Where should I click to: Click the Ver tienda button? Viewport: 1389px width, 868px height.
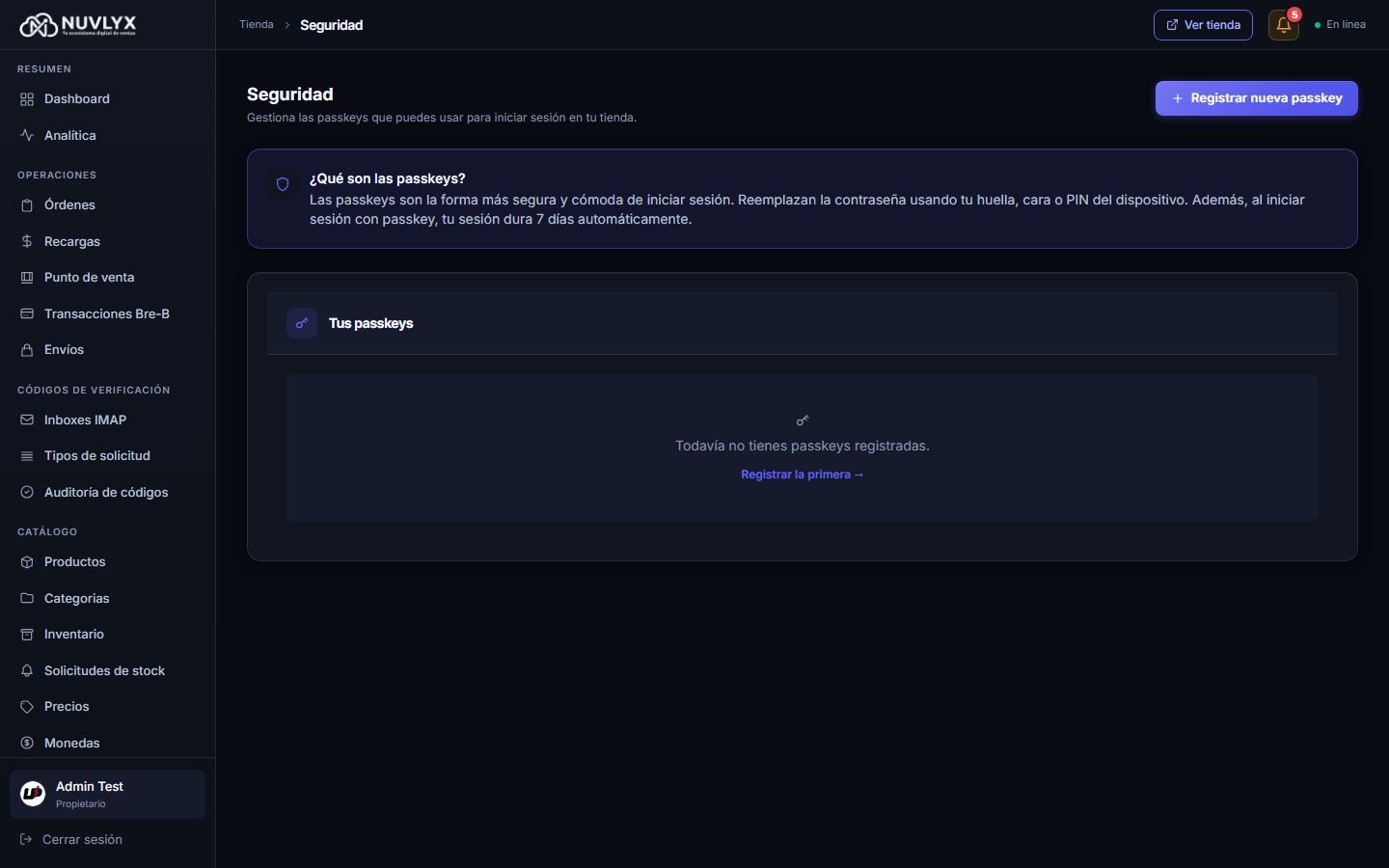click(1203, 25)
